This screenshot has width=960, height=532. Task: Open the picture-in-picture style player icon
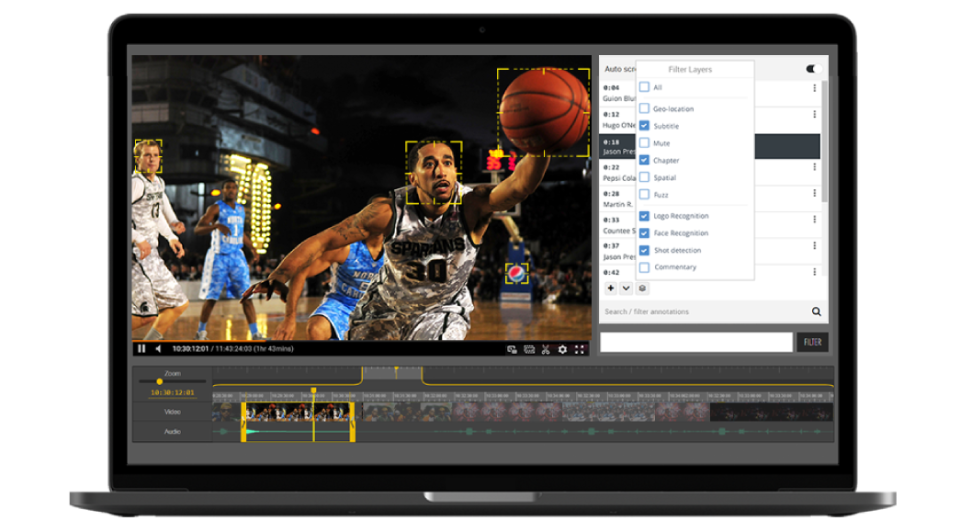pos(512,349)
